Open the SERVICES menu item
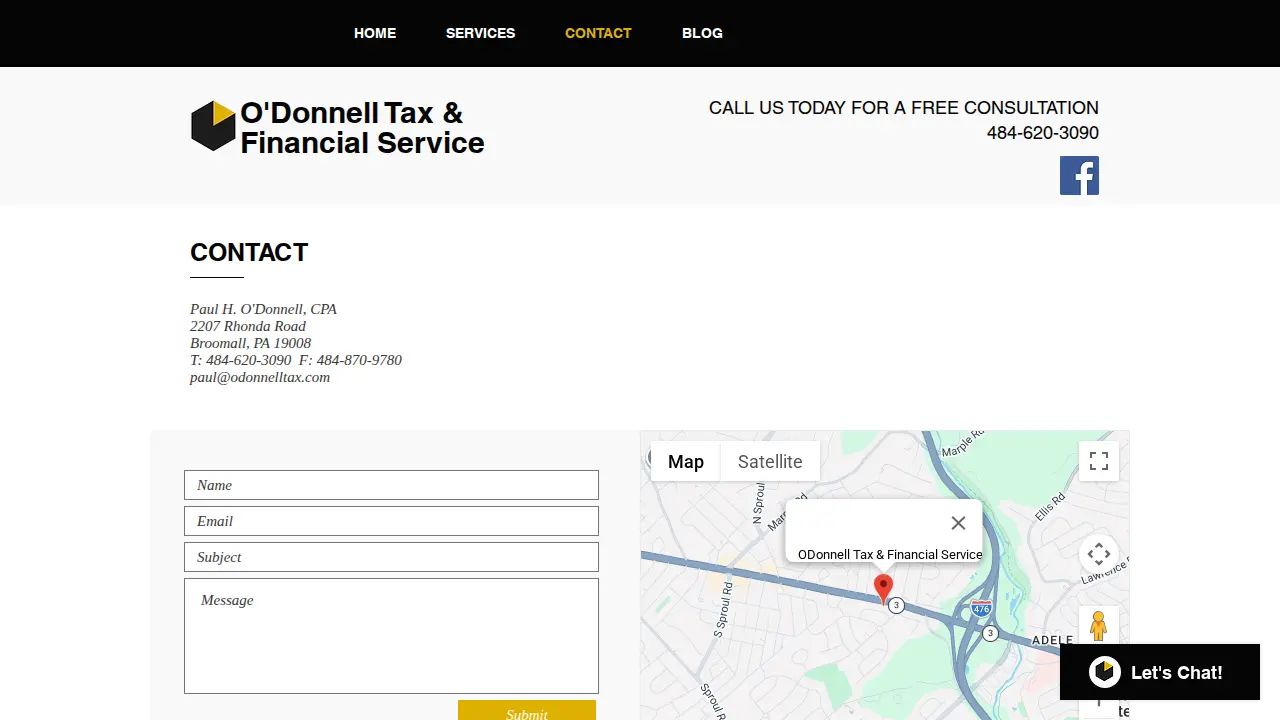The width and height of the screenshot is (1280, 720). click(x=480, y=33)
